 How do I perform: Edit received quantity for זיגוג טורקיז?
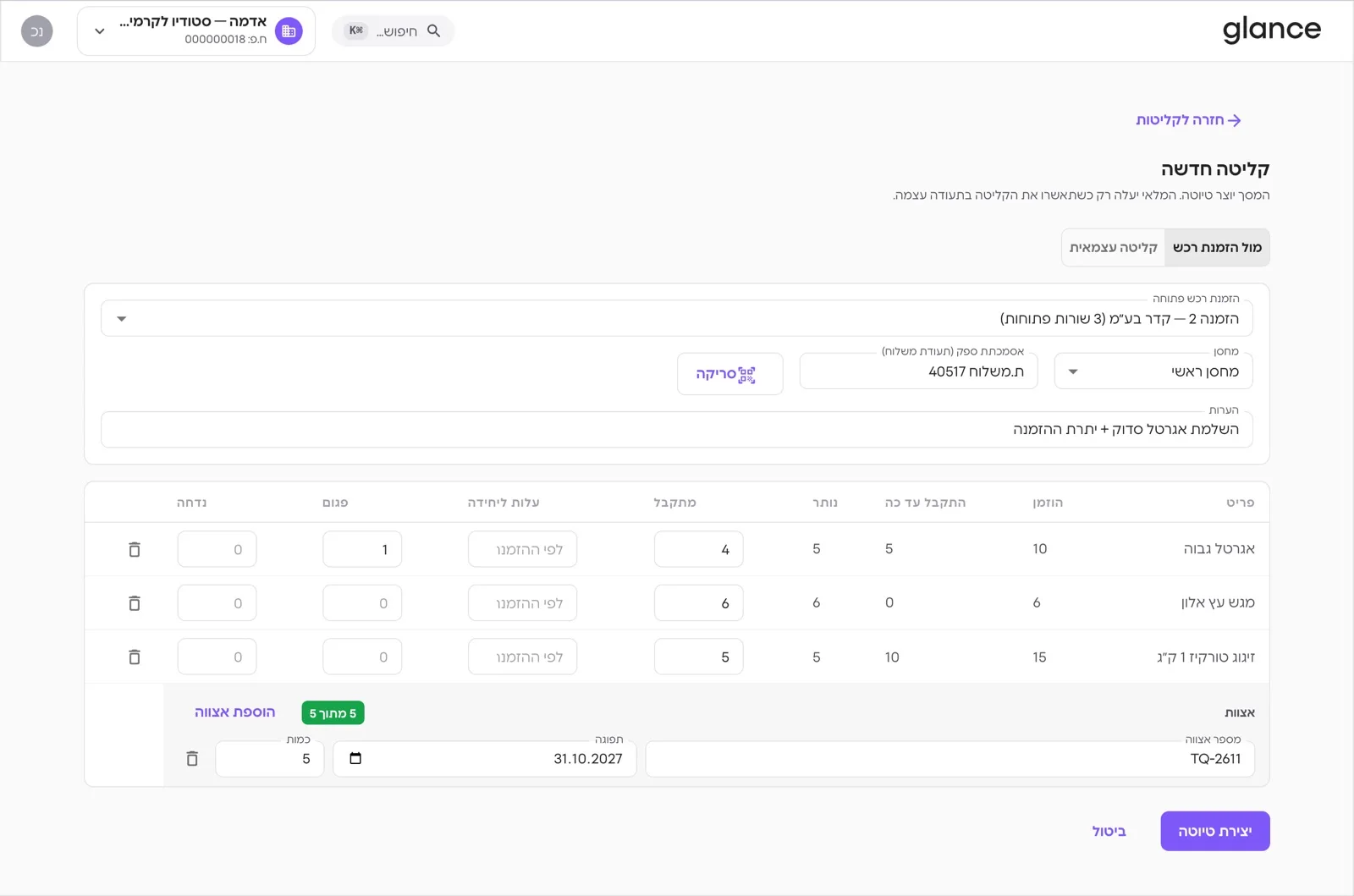(698, 657)
